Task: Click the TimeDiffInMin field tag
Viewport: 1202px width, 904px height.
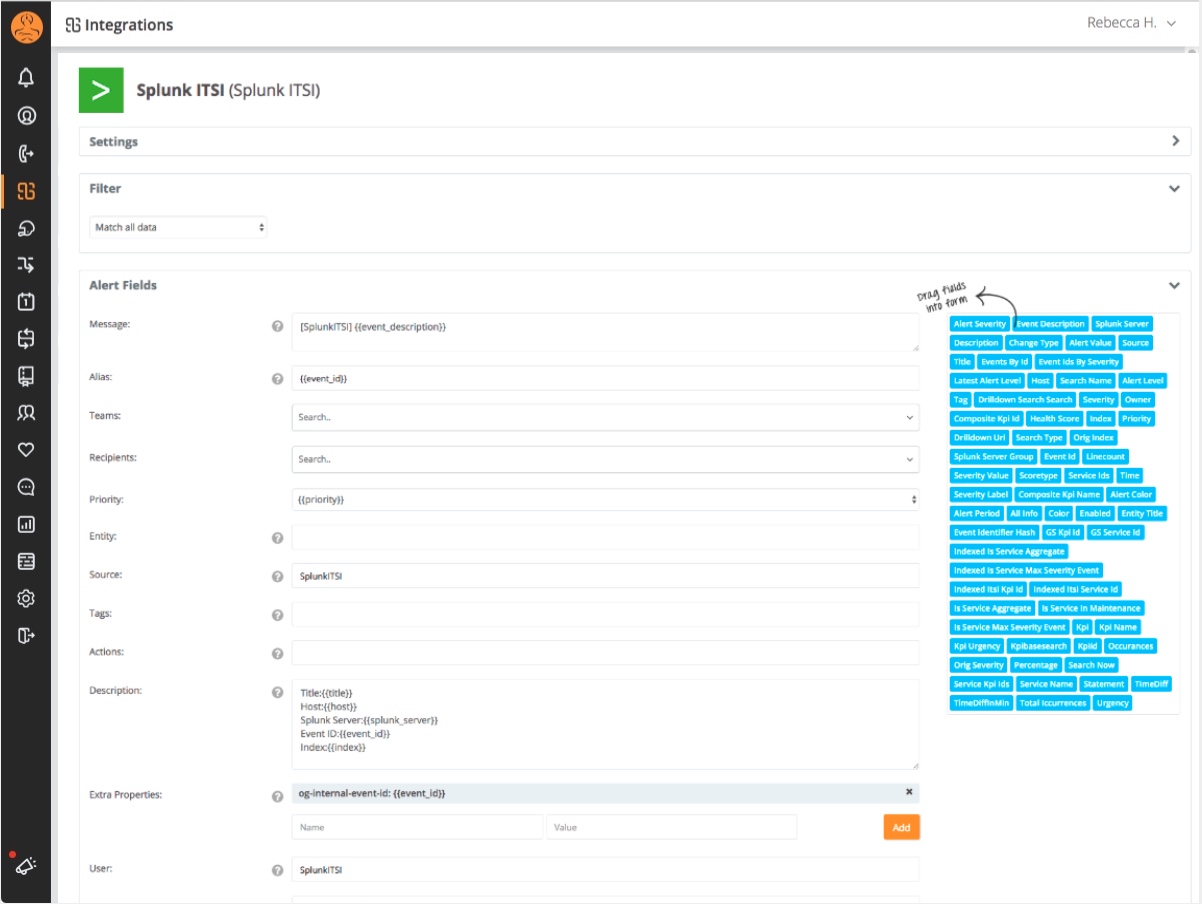Action: [x=982, y=703]
